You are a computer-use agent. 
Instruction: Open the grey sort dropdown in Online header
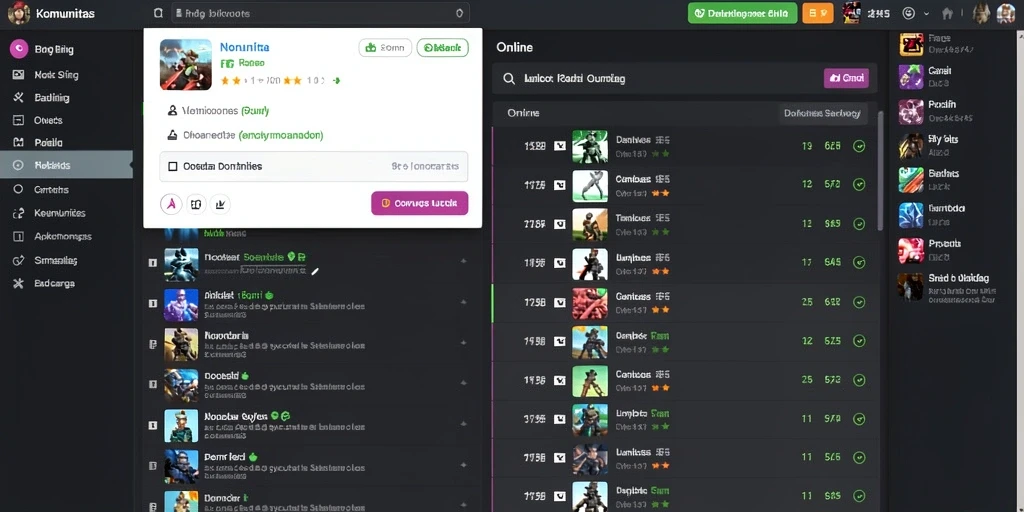tap(822, 113)
